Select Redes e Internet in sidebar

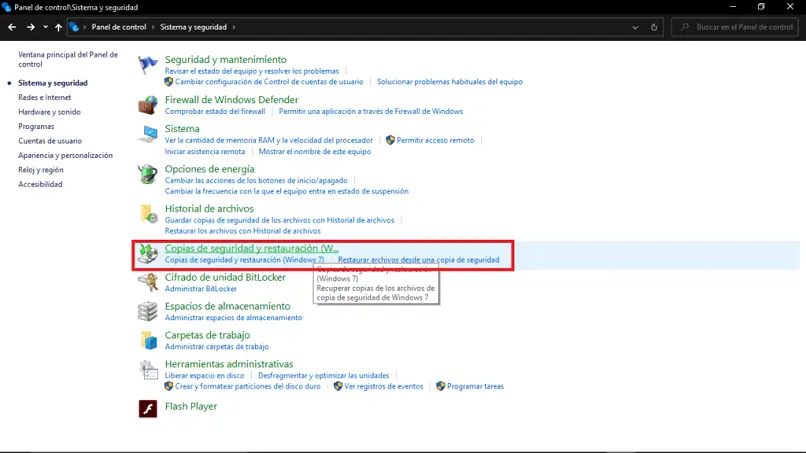45,97
